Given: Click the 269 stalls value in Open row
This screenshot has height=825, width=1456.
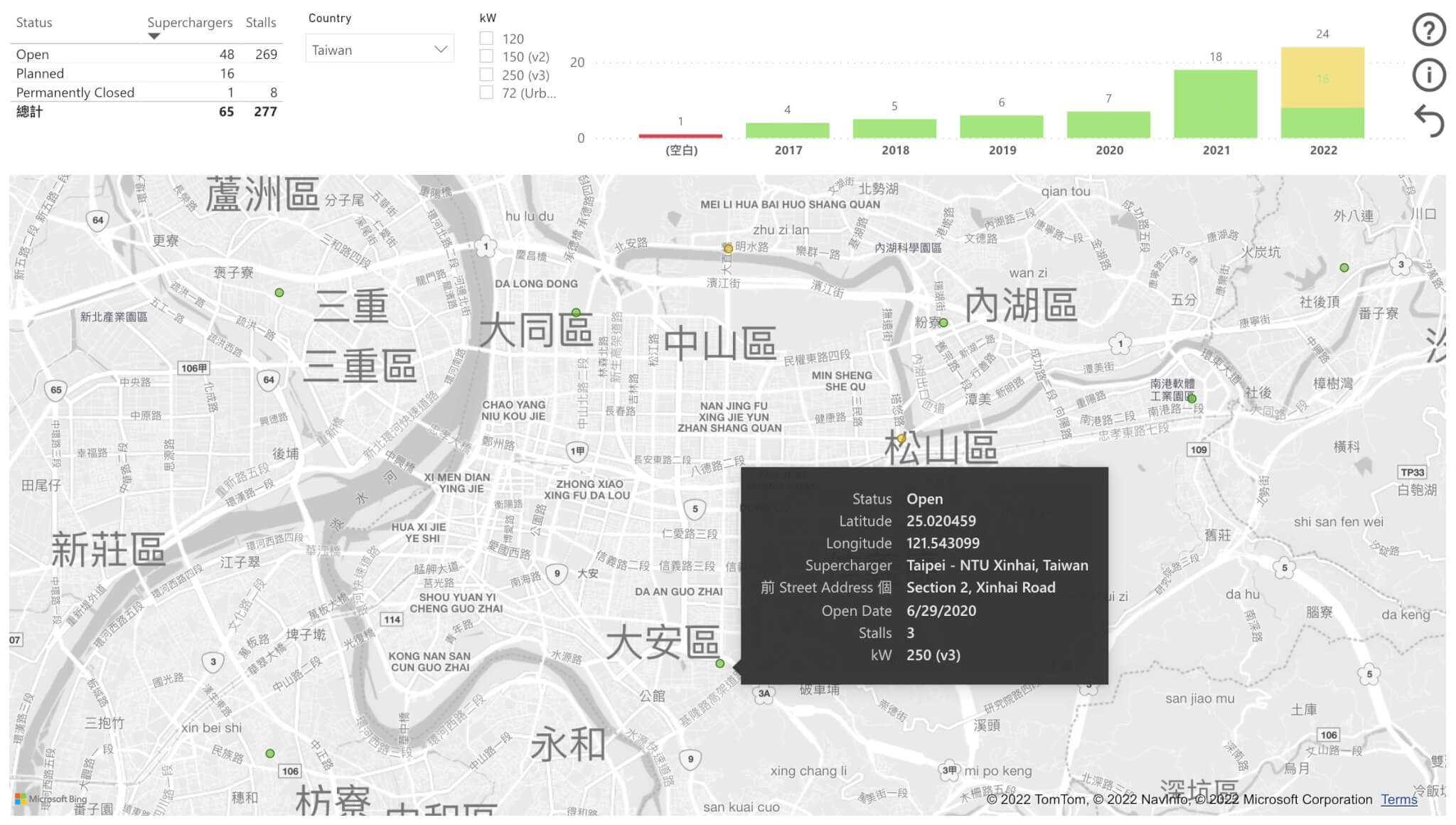Looking at the screenshot, I should coord(266,54).
